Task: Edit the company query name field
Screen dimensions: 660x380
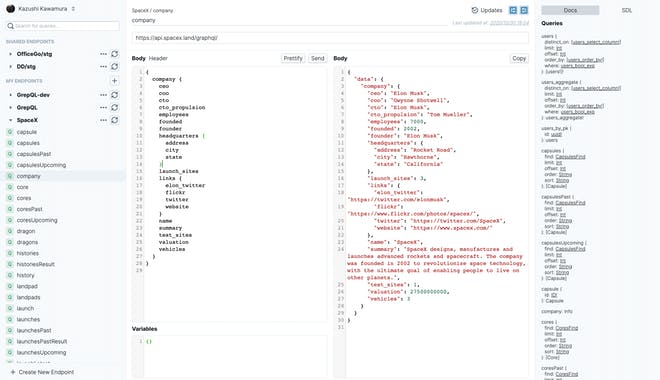Action: pyautogui.click(x=289, y=20)
